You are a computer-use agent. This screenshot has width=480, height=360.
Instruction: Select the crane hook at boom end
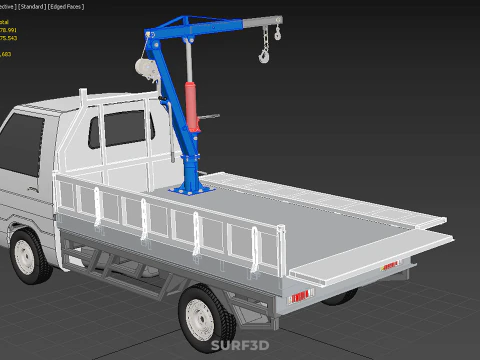click(264, 55)
